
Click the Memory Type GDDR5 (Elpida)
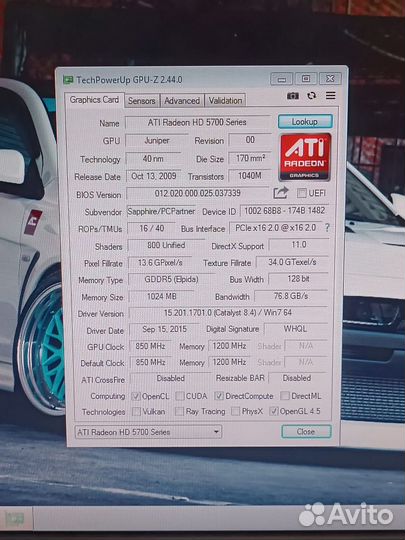tap(172, 279)
